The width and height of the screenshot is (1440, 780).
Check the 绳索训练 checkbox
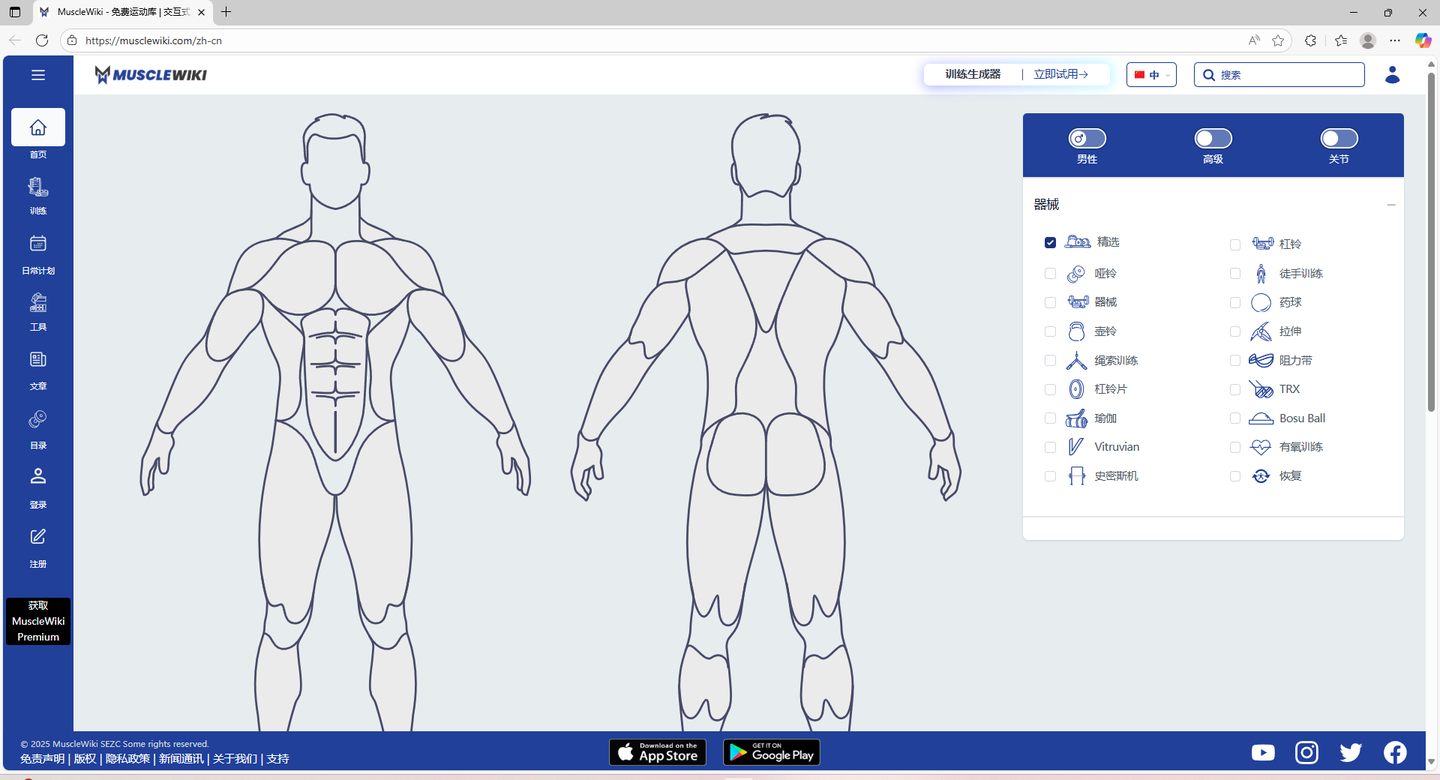(1050, 360)
